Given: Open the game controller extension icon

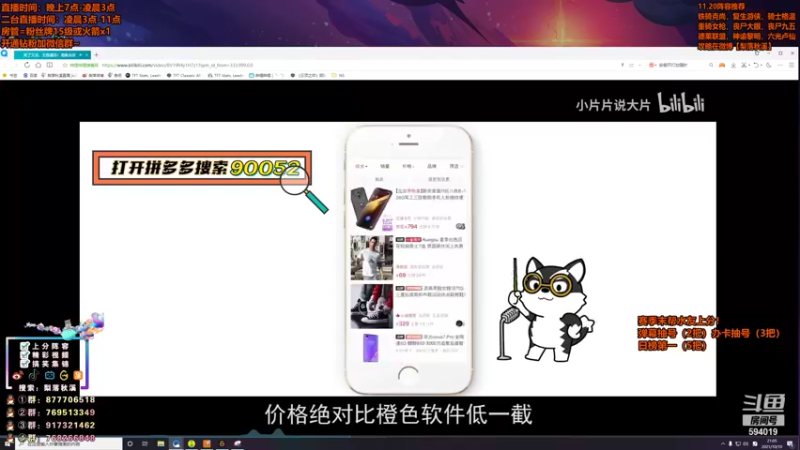Looking at the screenshot, I should [x=722, y=65].
